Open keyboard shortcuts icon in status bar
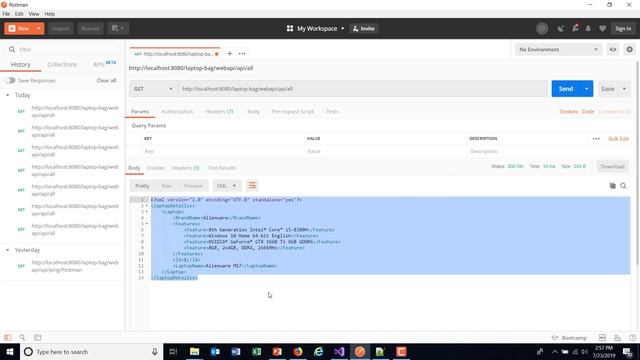Image resolution: width=640 pixels, height=360 pixels. 617,338
